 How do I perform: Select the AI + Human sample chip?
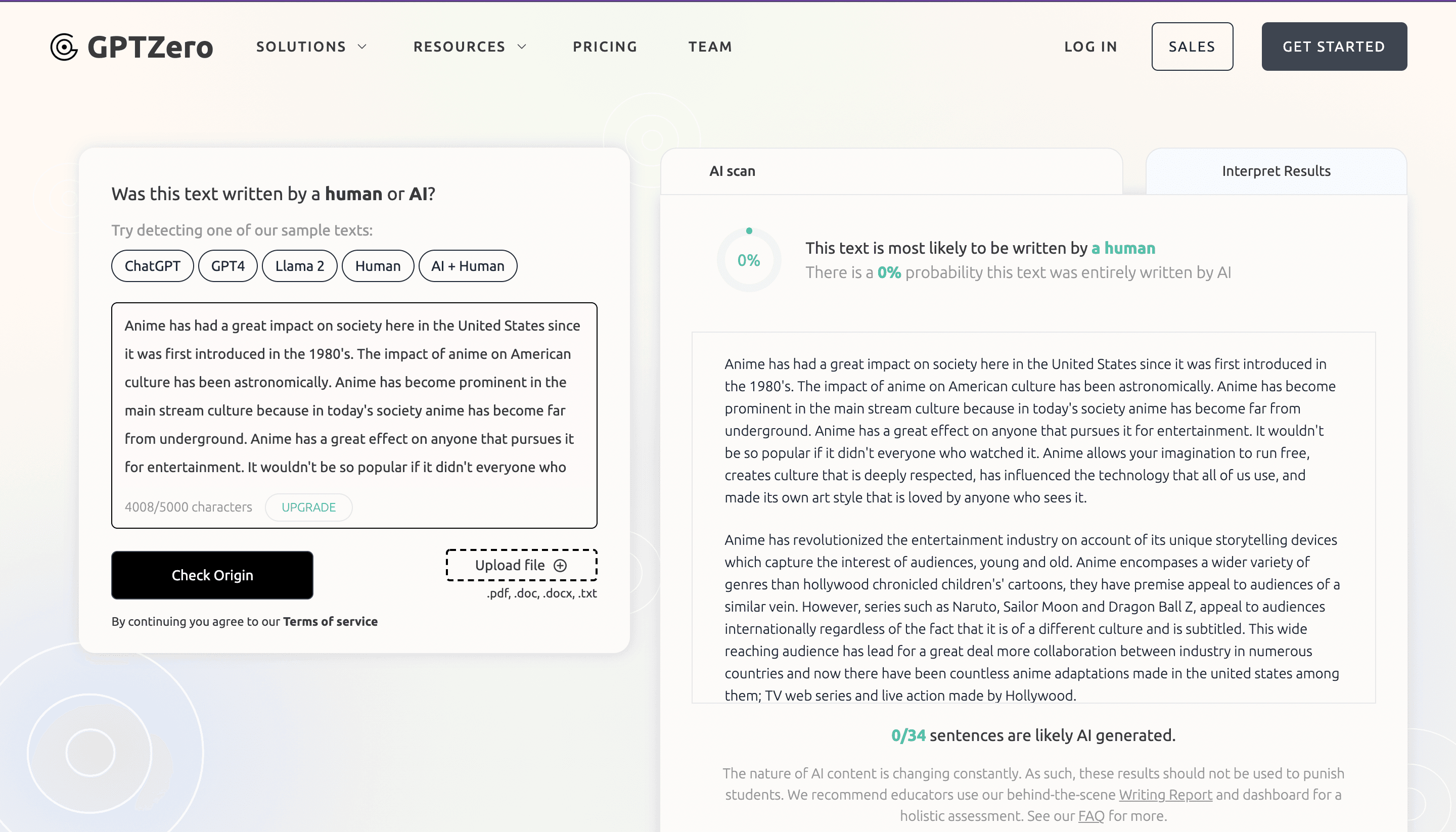(468, 266)
